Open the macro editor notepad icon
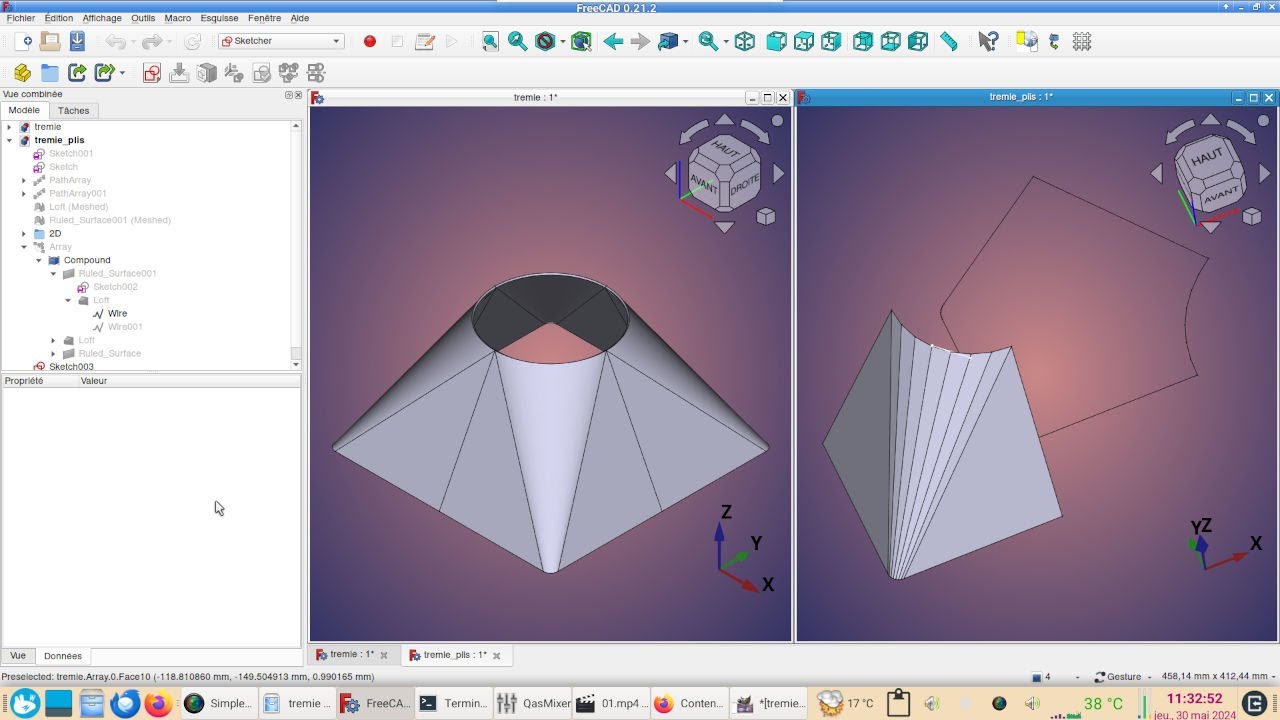 pyautogui.click(x=424, y=41)
